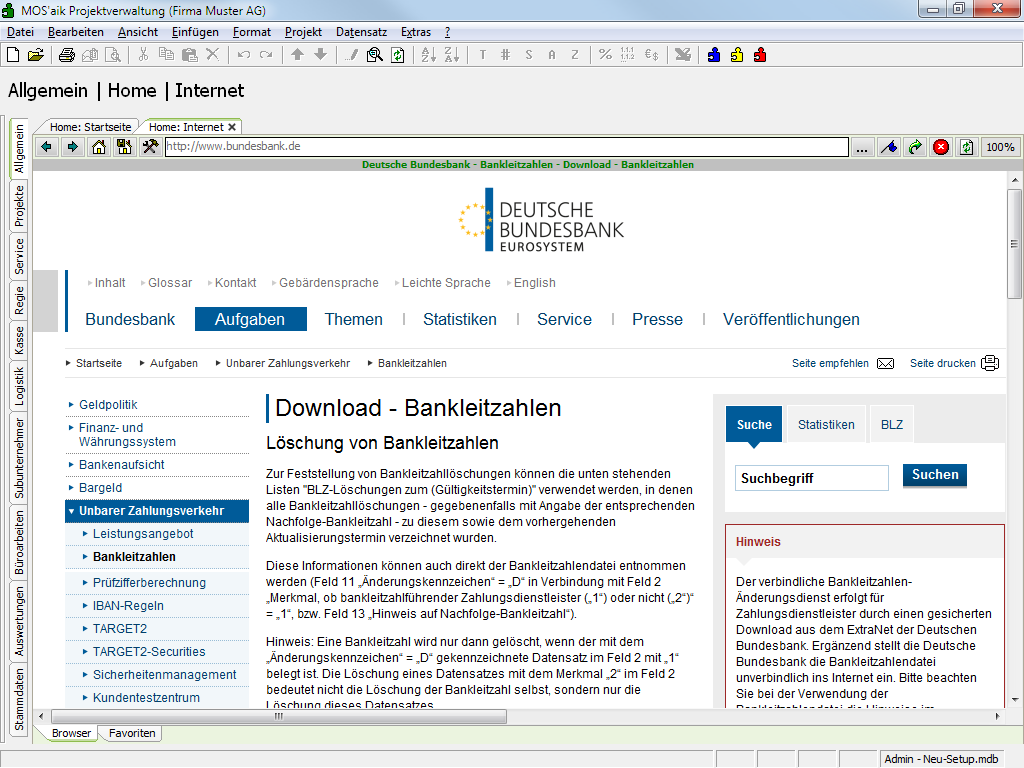
Task: Select the Kasse vertical sidebar tab
Action: 19,341
